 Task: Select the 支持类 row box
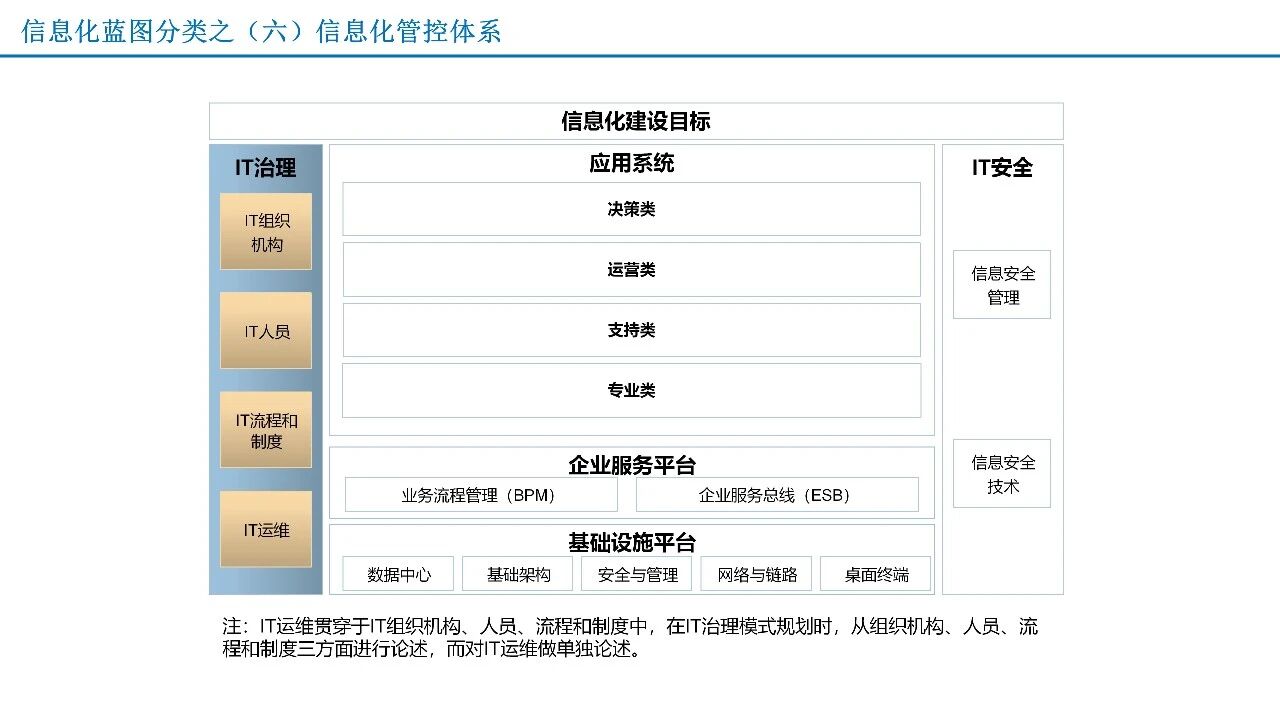pos(632,330)
